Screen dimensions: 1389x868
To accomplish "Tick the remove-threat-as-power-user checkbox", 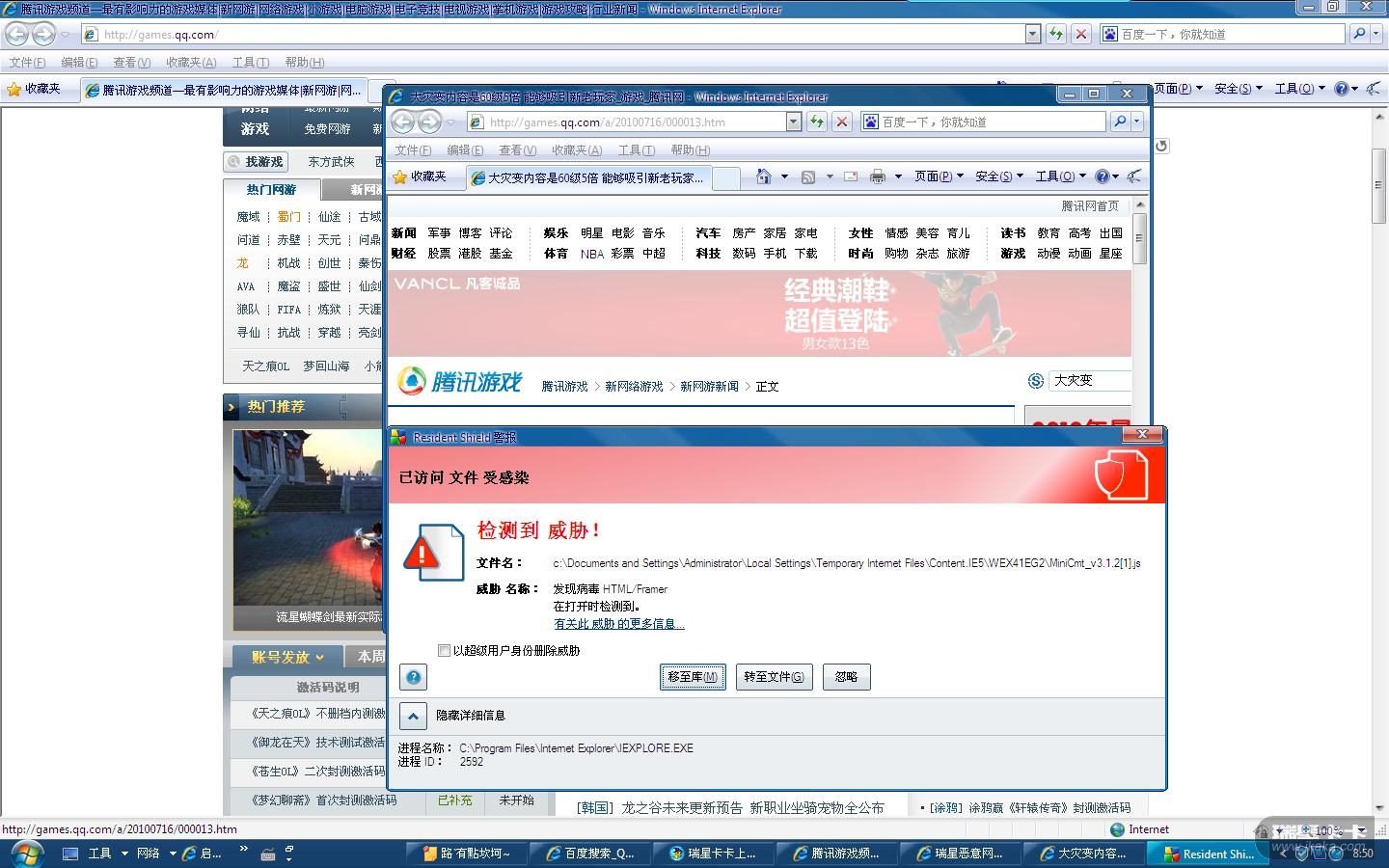I will [444, 651].
